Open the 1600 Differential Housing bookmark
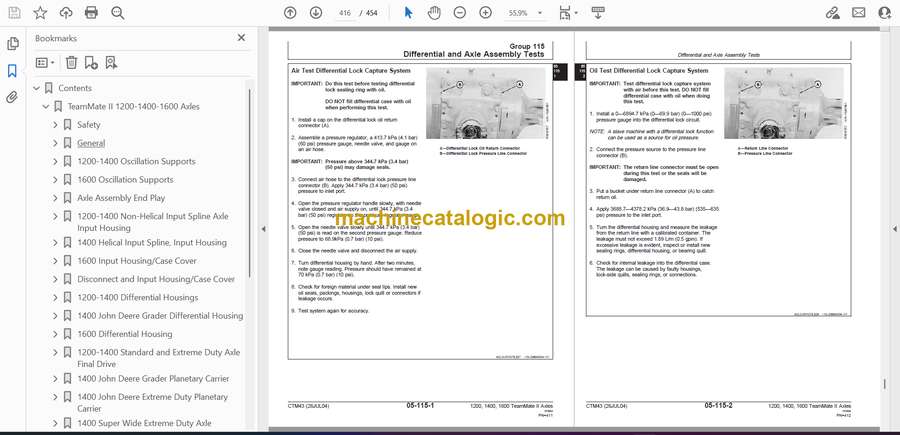Viewport: 900px width, 435px height. tap(124, 334)
